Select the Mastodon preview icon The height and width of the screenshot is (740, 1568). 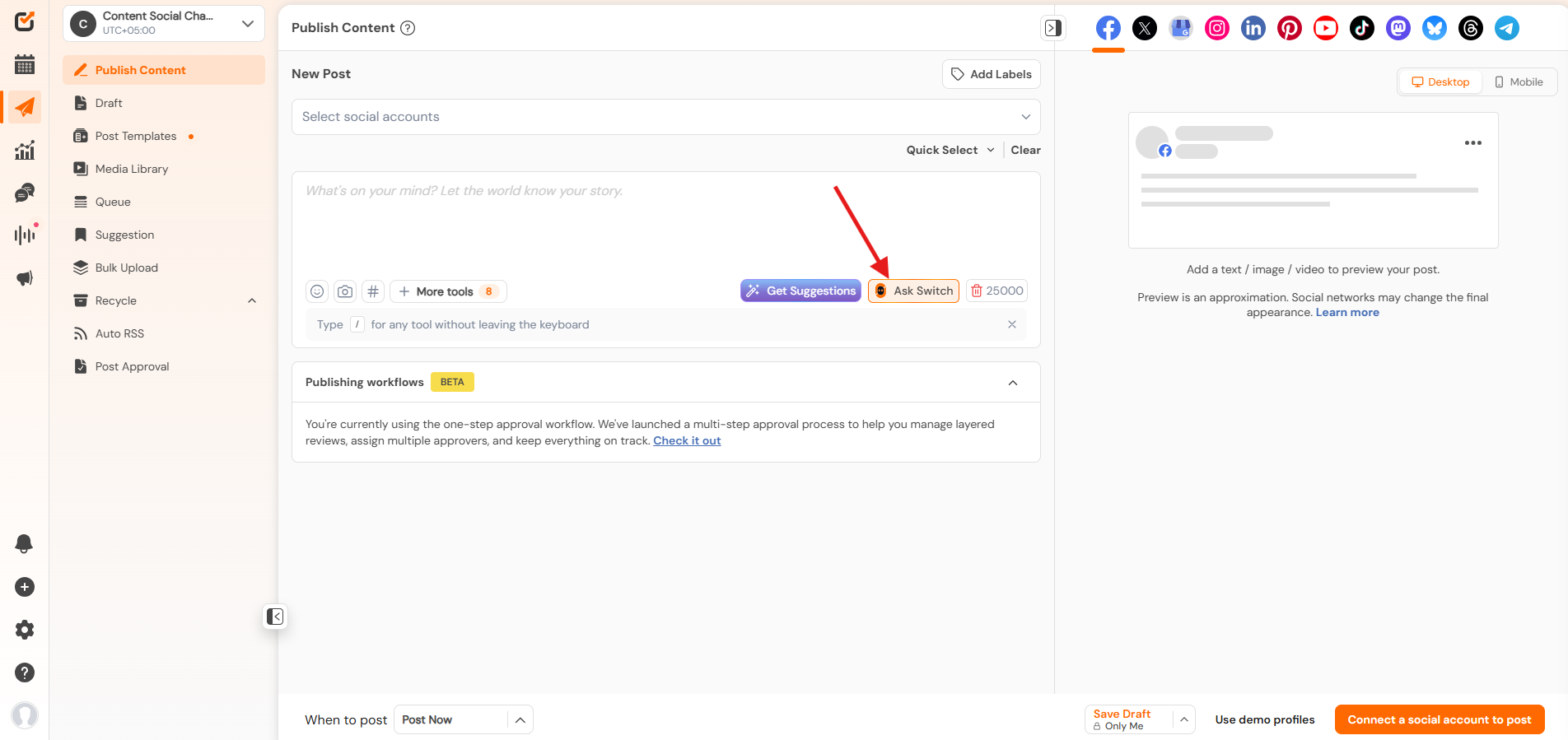1398,28
